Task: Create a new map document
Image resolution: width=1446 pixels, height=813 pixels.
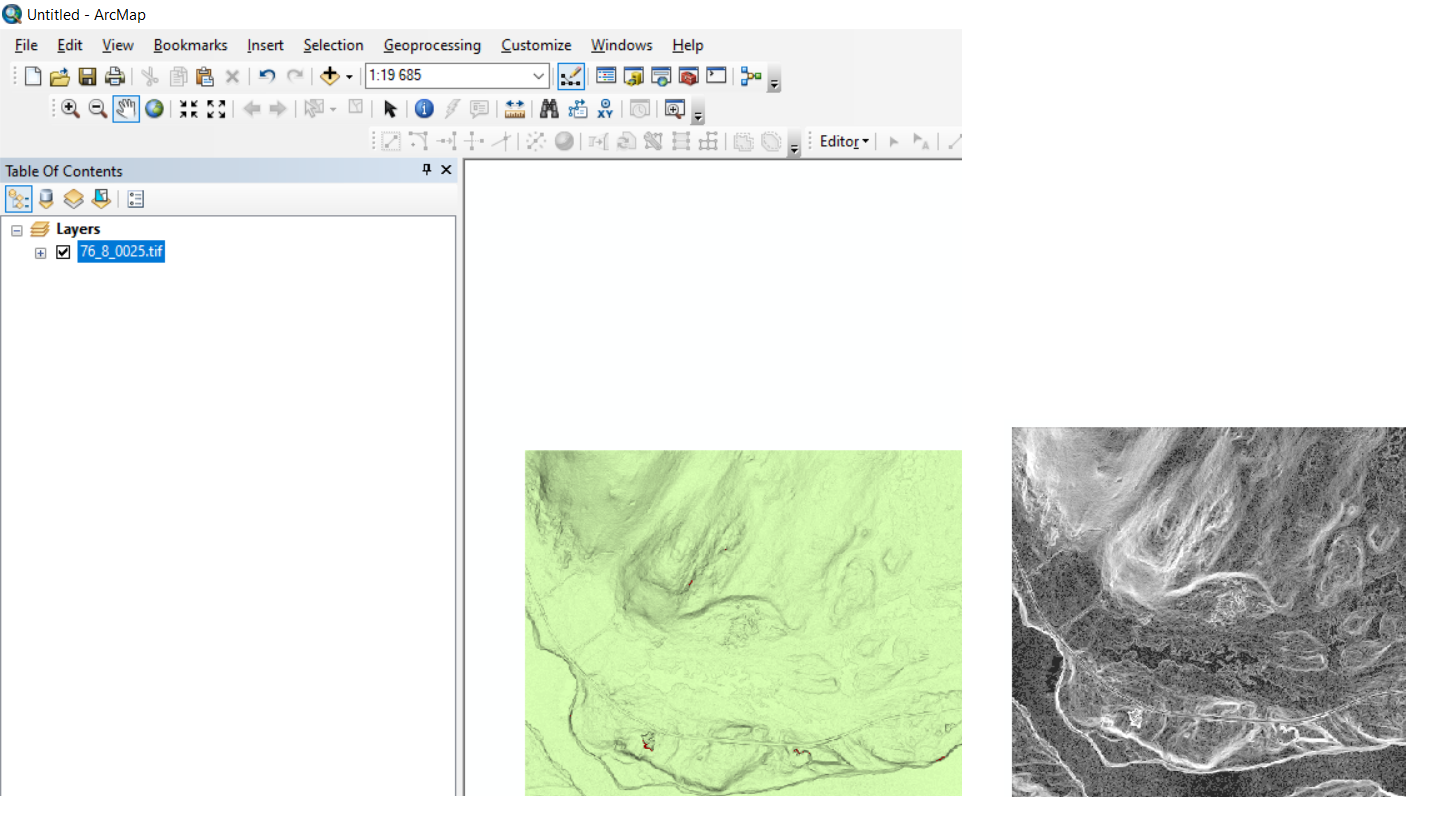Action: [33, 76]
